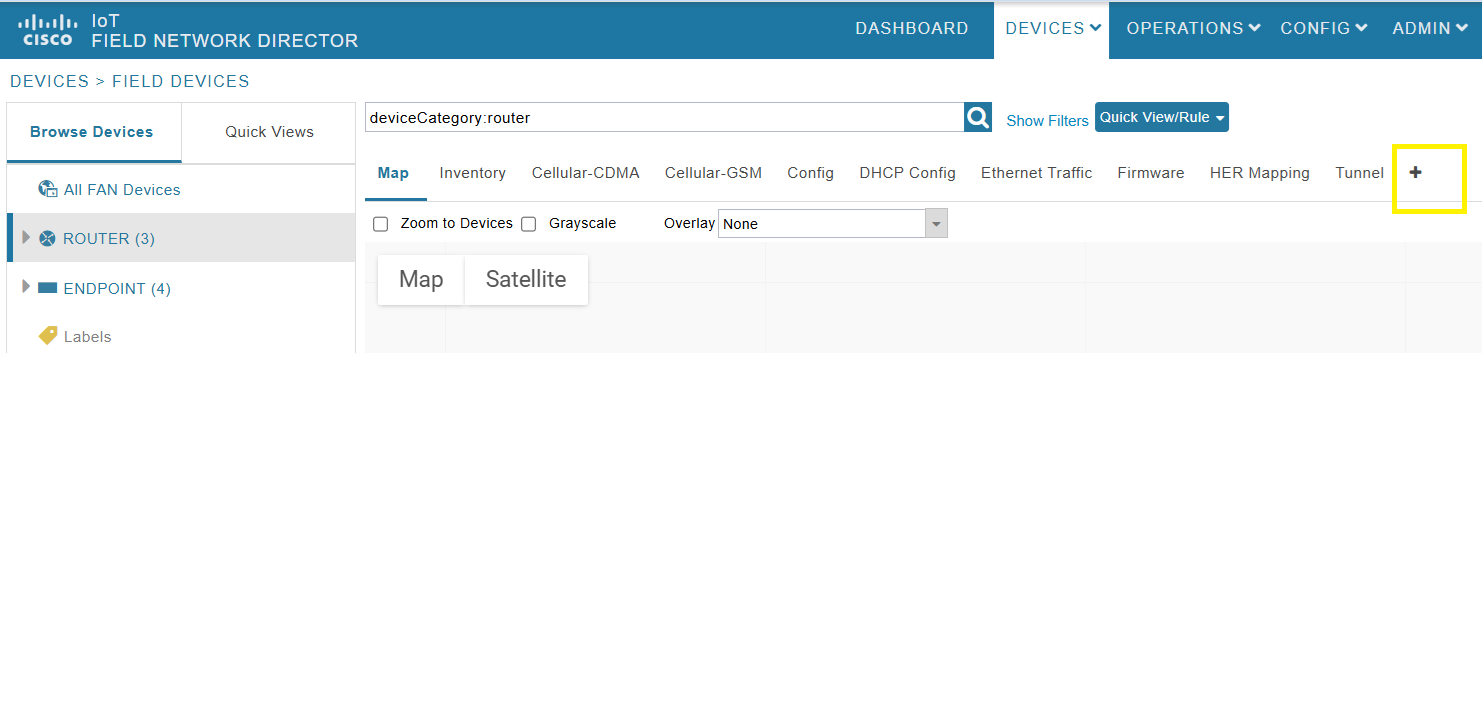Click the plus icon to add tab
This screenshot has width=1482, height=723.
coord(1415,172)
